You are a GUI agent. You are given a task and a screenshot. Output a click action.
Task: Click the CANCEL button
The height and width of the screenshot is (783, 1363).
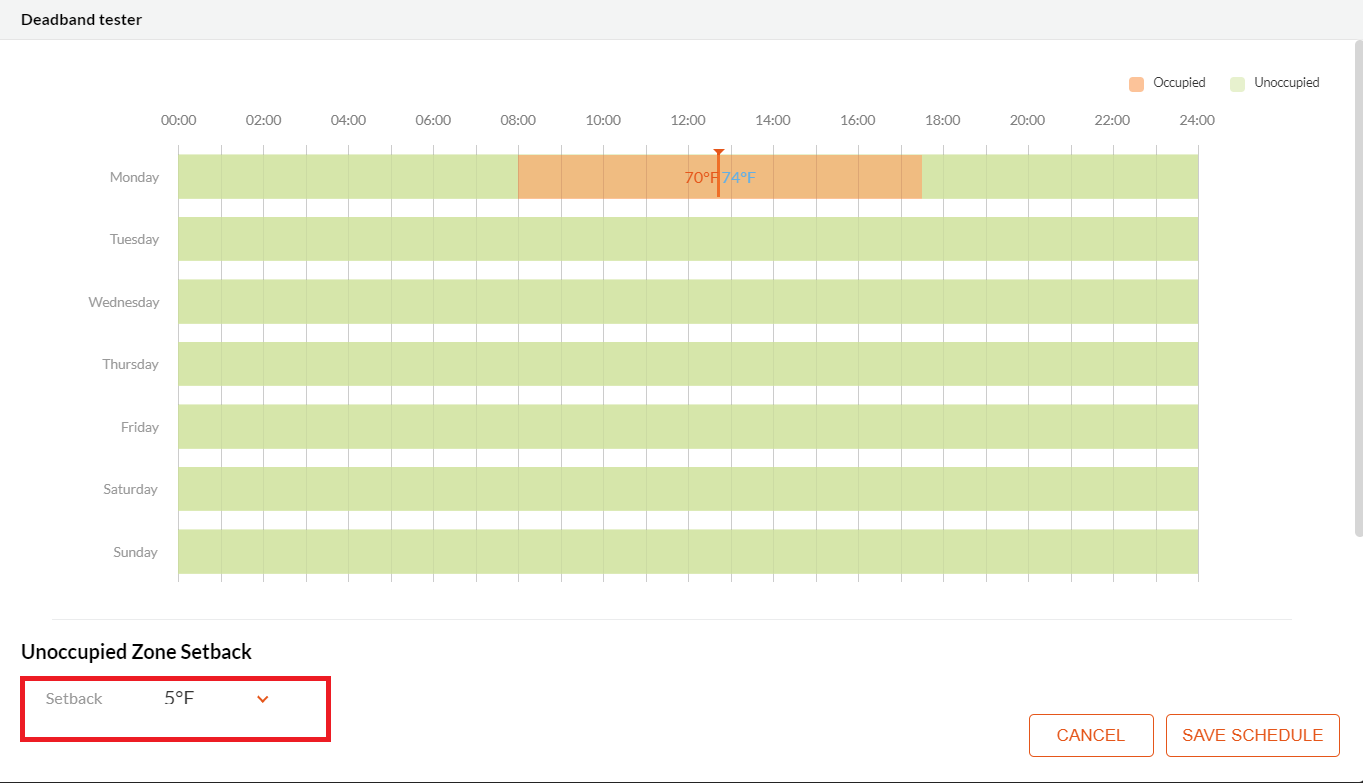tap(1091, 735)
